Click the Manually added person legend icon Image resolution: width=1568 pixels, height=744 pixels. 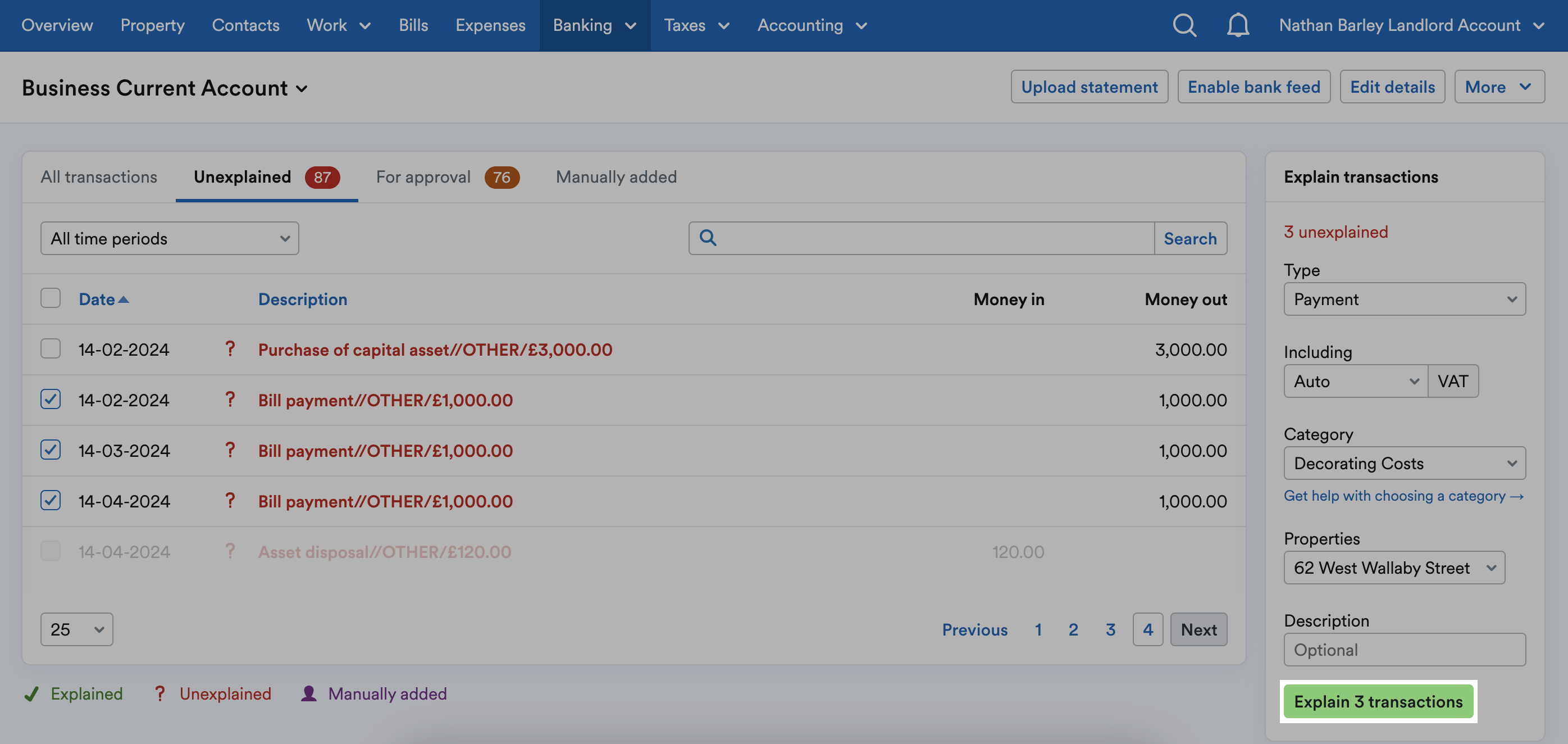click(309, 693)
